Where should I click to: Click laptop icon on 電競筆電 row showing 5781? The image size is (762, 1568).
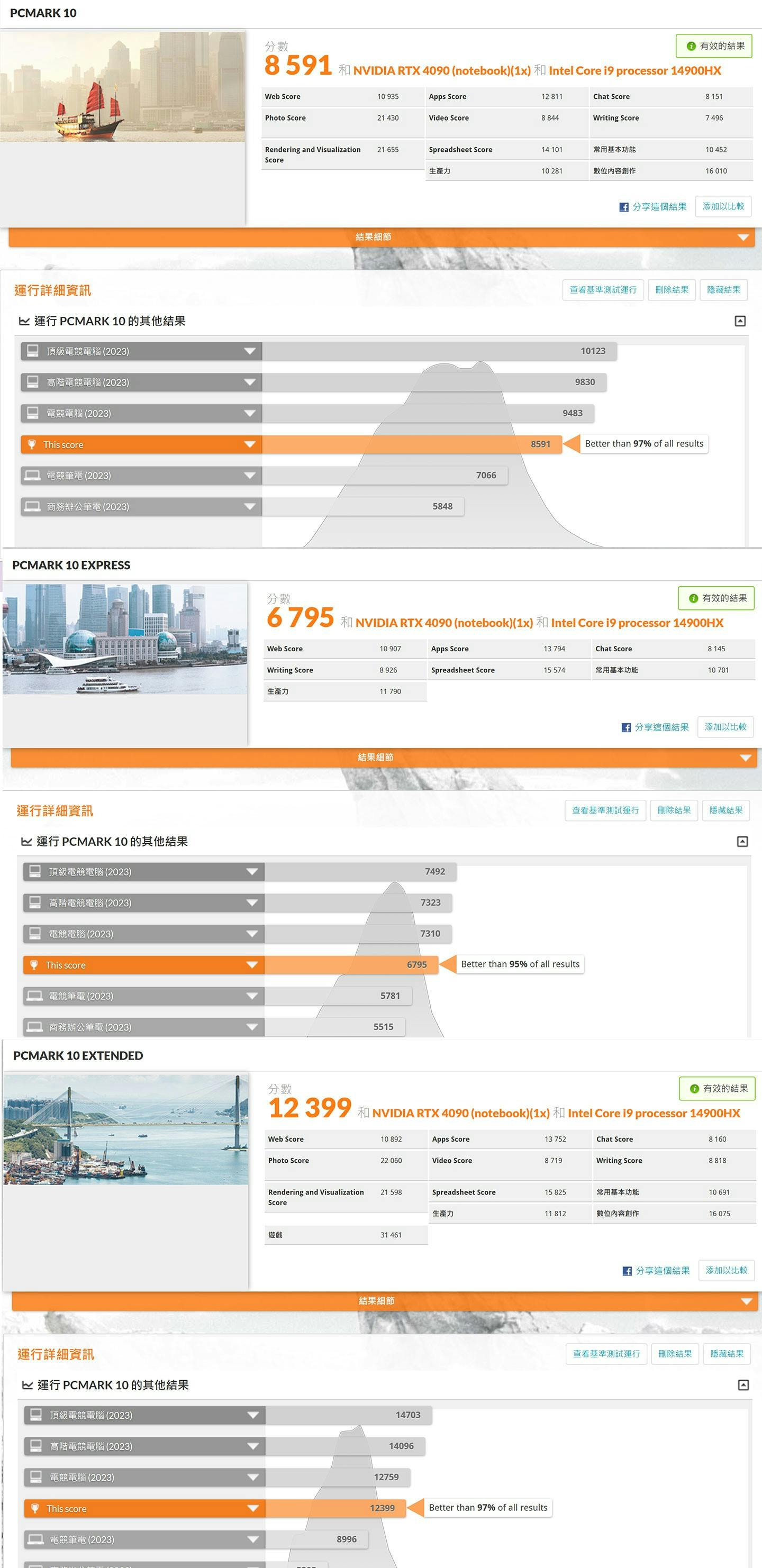point(35,996)
